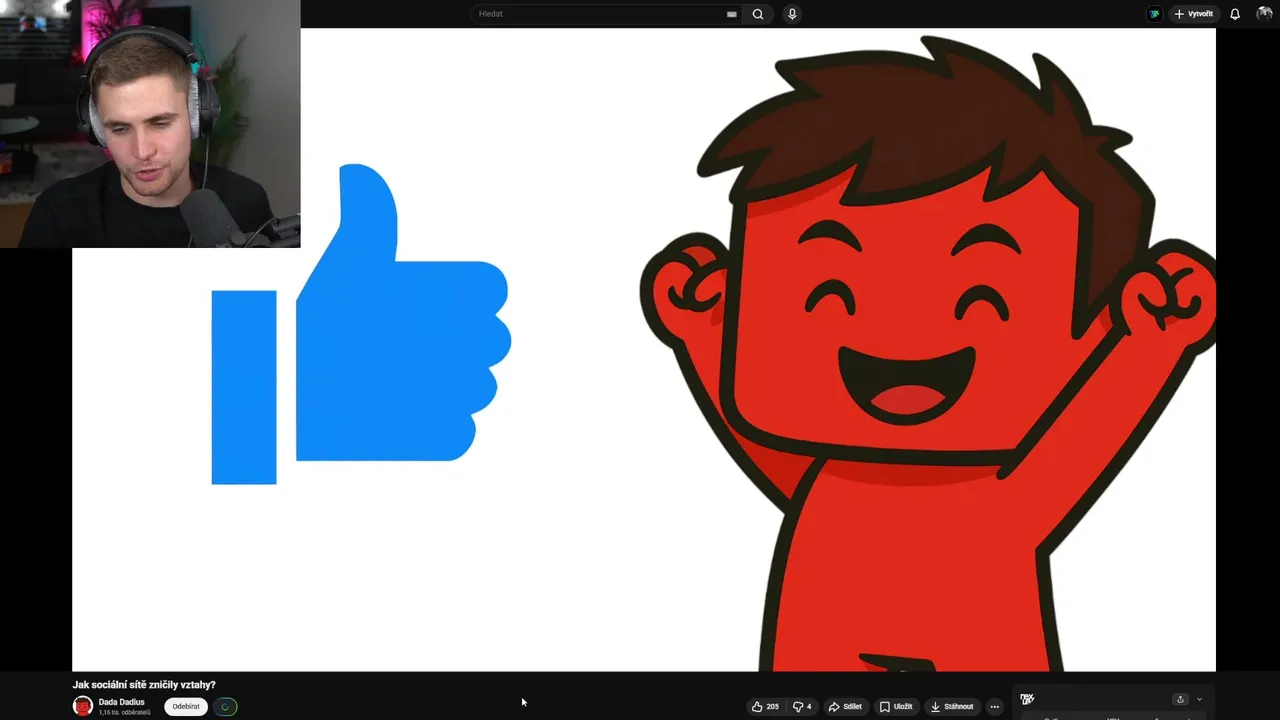1280x720 pixels.
Task: Click the video title "Jak sociální sítě zničily vztahy?"
Action: click(x=144, y=685)
